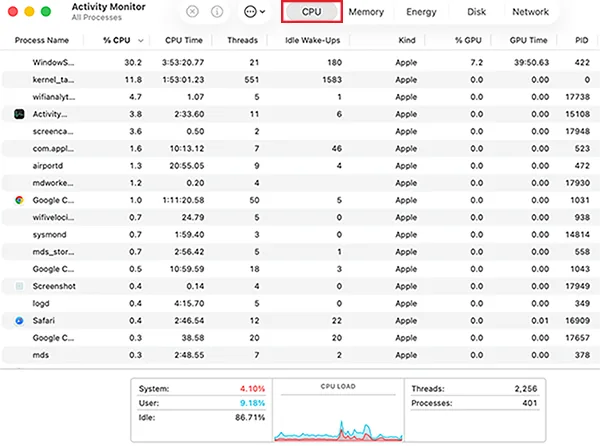Image resolution: width=600 pixels, height=446 pixels.
Task: Select the mds_stor... process row
Action: [x=300, y=252]
